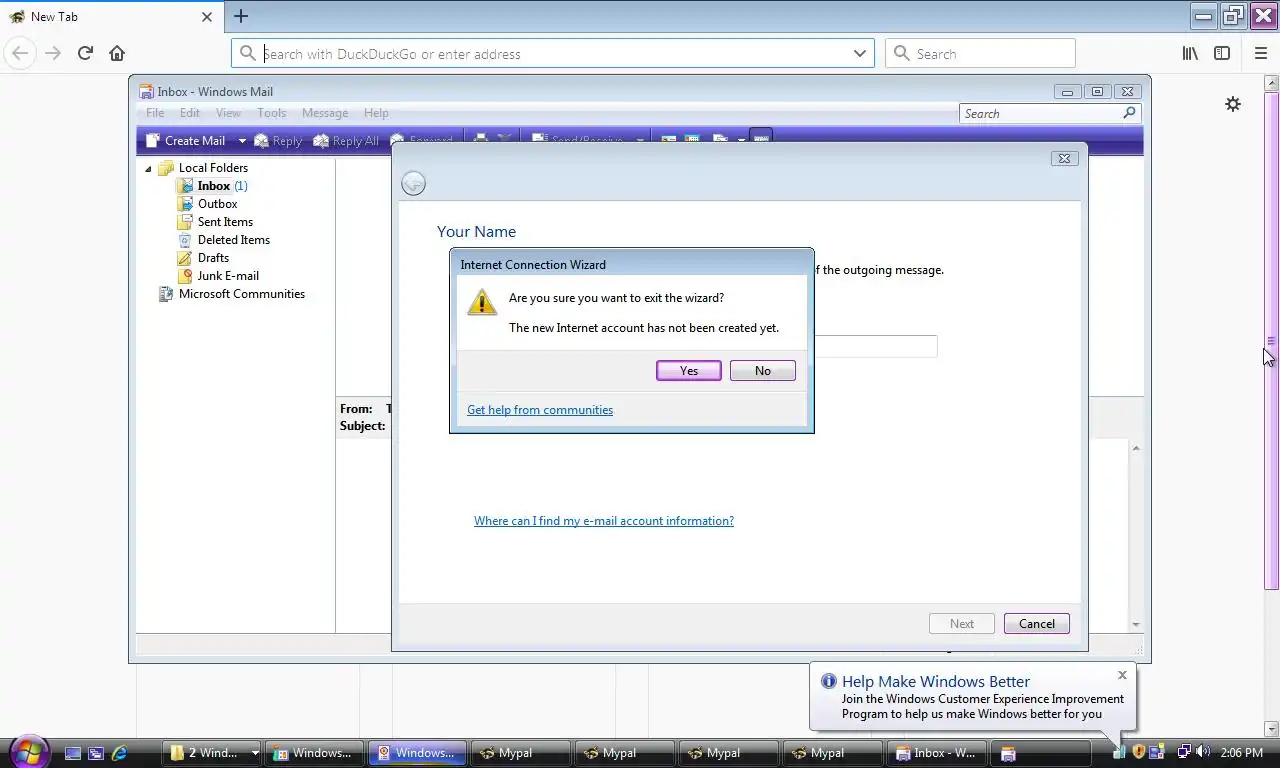Switch to 'Inbox - W...' taskbar button

[937, 753]
